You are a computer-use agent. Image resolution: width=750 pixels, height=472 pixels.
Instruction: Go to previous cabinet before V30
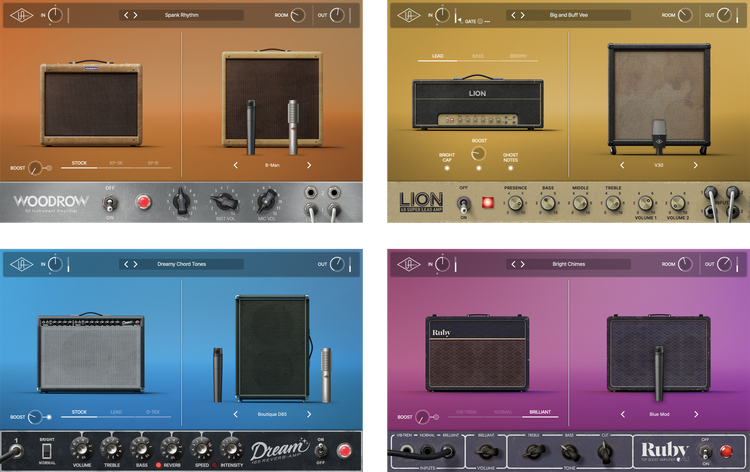point(621,165)
